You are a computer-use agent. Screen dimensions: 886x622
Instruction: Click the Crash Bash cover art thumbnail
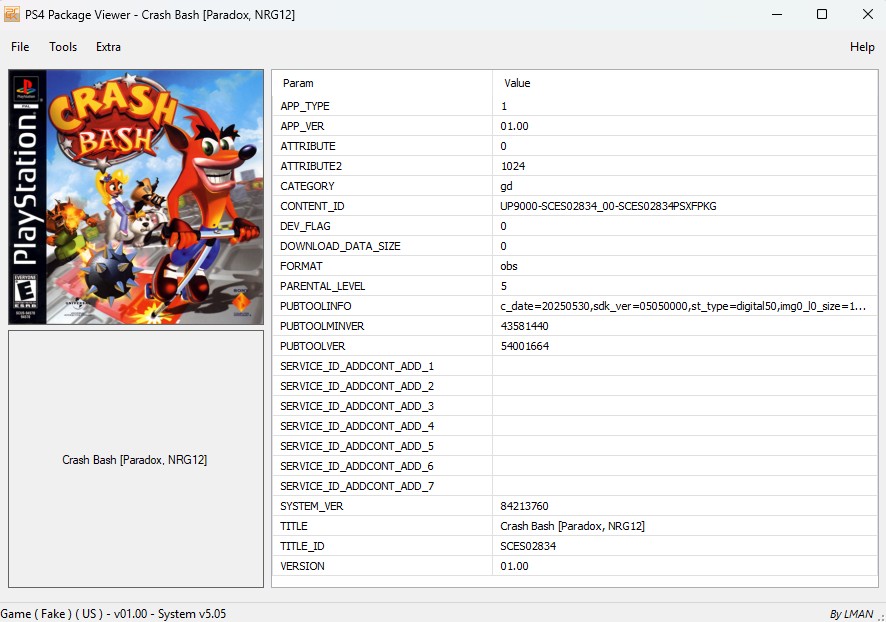coord(136,197)
